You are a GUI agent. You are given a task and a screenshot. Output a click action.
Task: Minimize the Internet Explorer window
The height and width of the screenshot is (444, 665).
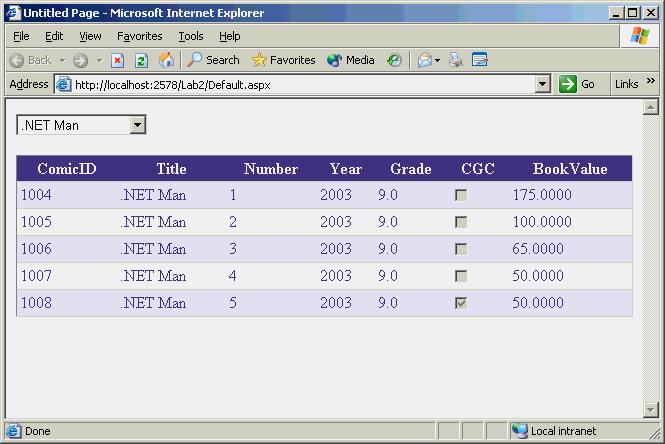click(615, 13)
